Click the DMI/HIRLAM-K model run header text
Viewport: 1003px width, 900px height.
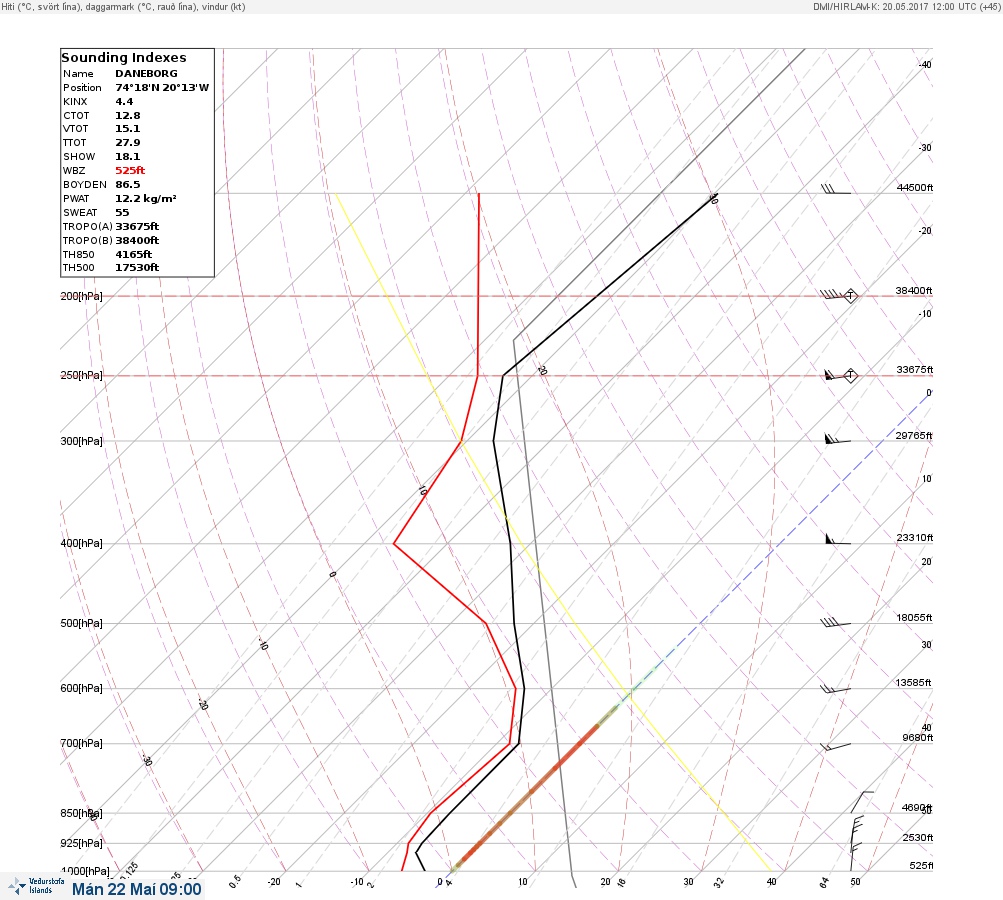[x=906, y=6]
